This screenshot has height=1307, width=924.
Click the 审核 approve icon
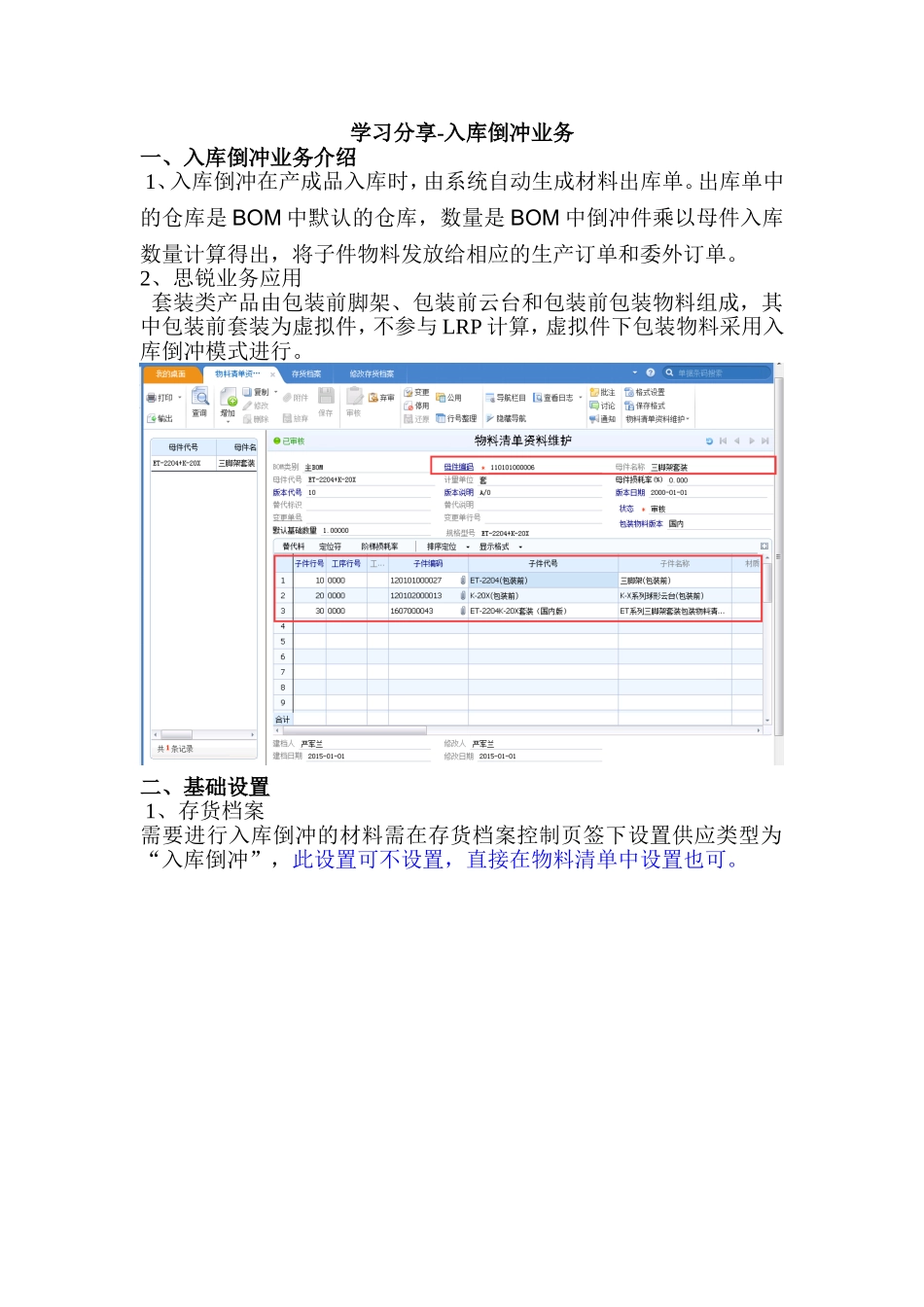pos(354,395)
